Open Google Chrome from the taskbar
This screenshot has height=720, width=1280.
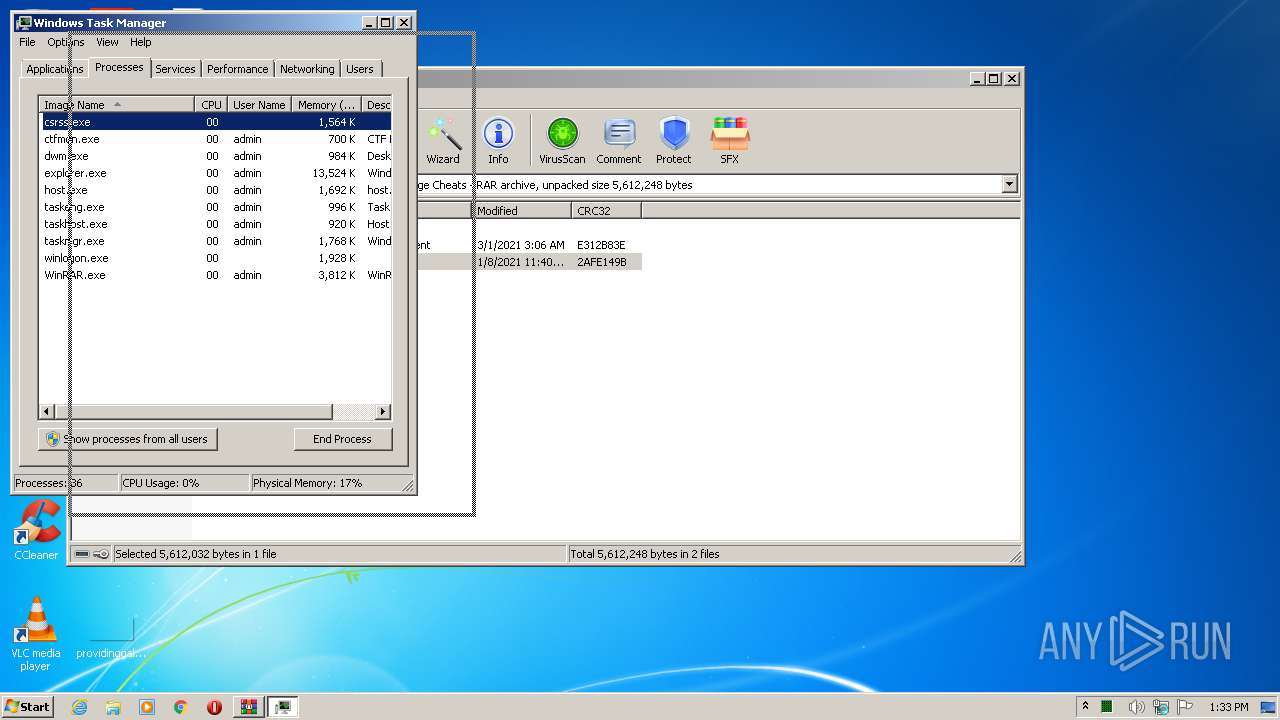point(181,707)
